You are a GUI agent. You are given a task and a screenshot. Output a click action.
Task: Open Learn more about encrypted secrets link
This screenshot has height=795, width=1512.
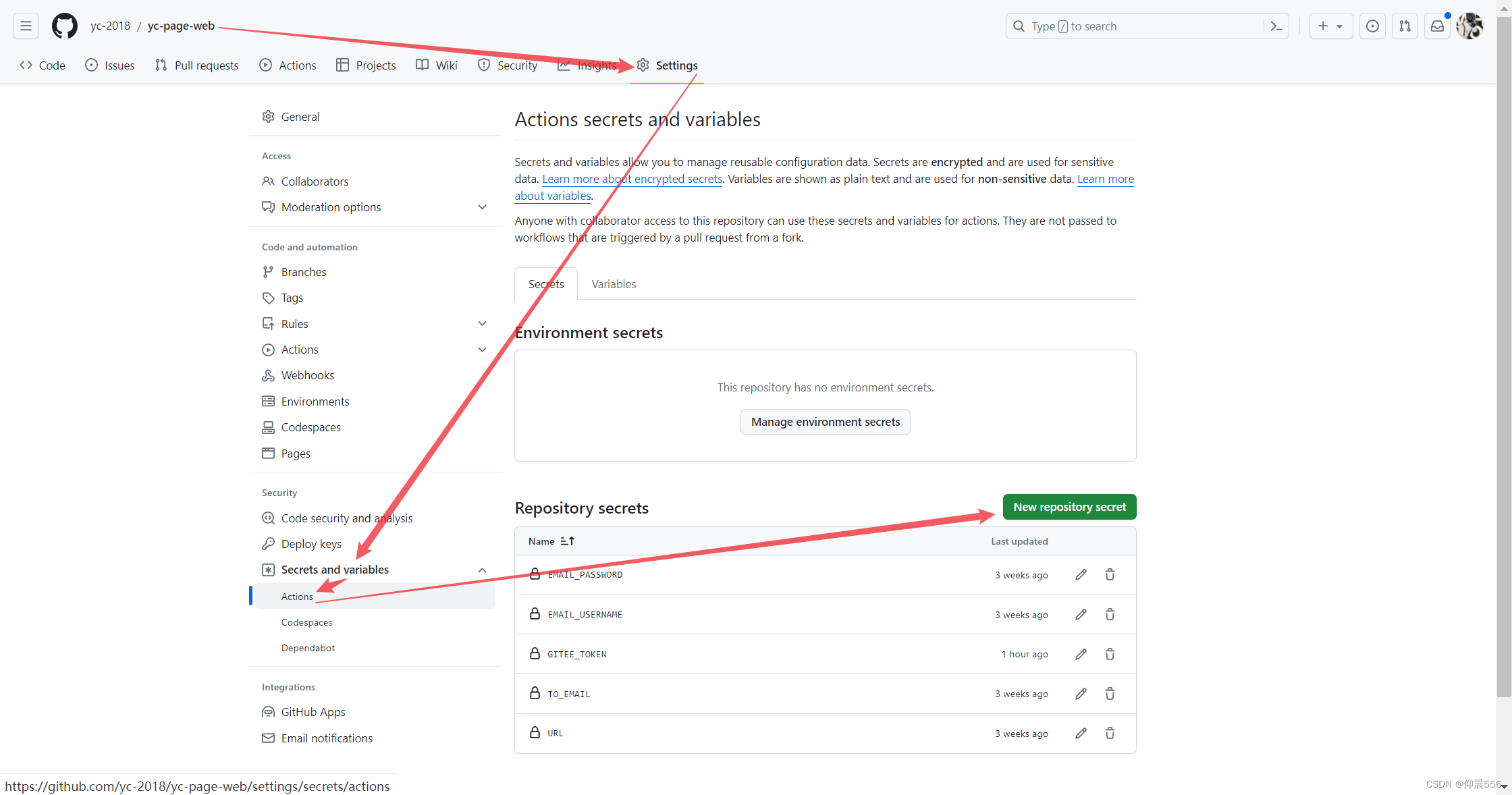click(632, 178)
